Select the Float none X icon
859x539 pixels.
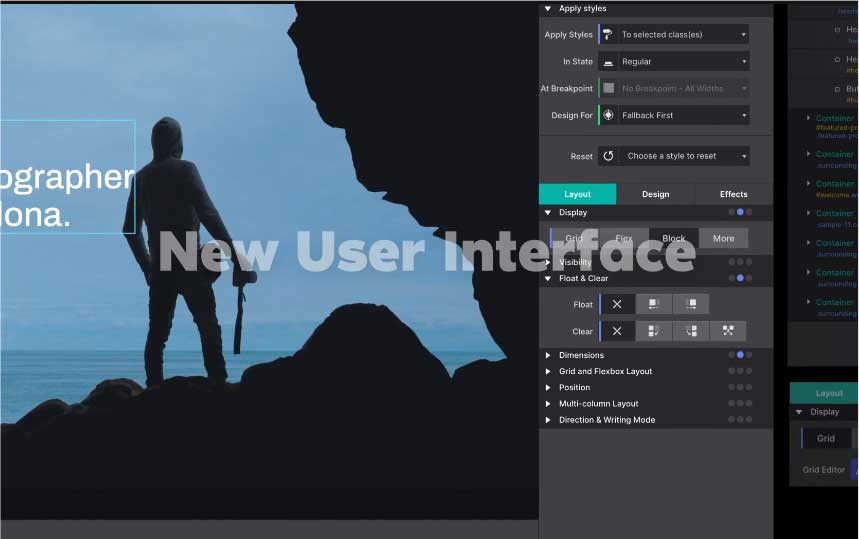617,304
